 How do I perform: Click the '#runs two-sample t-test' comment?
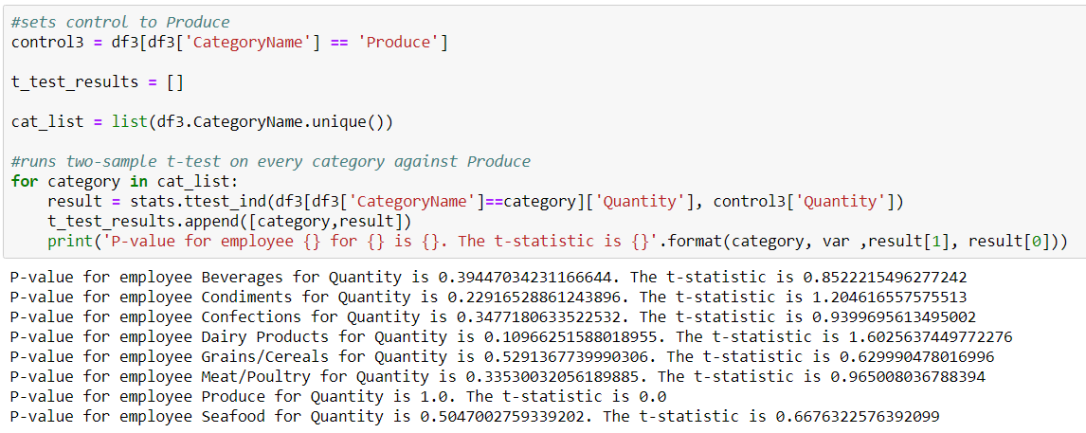(270, 161)
